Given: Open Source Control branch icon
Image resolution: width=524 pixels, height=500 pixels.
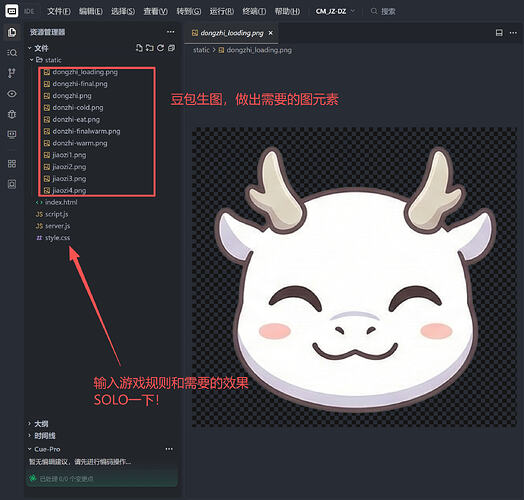Looking at the screenshot, I should [x=12, y=73].
